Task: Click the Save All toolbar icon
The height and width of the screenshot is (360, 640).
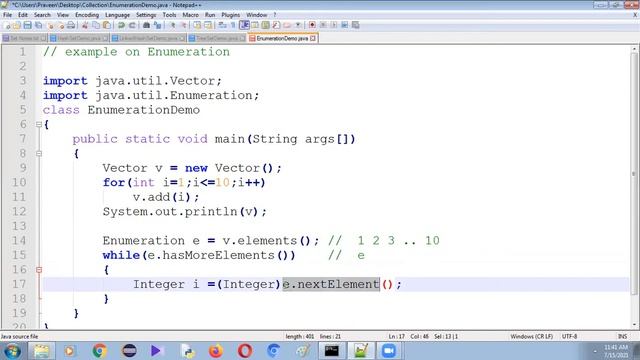Action: coord(38,25)
